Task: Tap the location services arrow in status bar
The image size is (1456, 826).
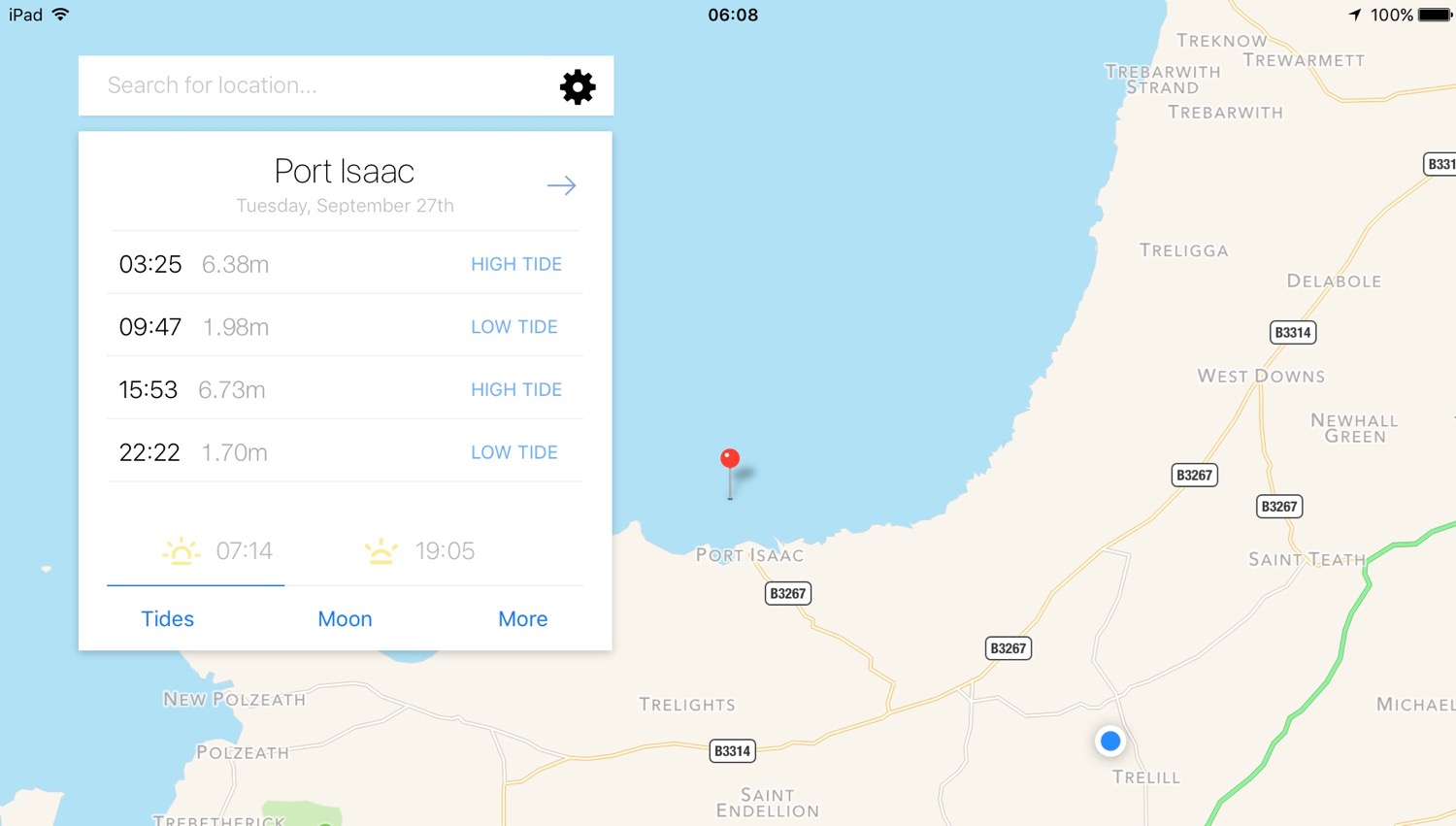Action: 1355,15
